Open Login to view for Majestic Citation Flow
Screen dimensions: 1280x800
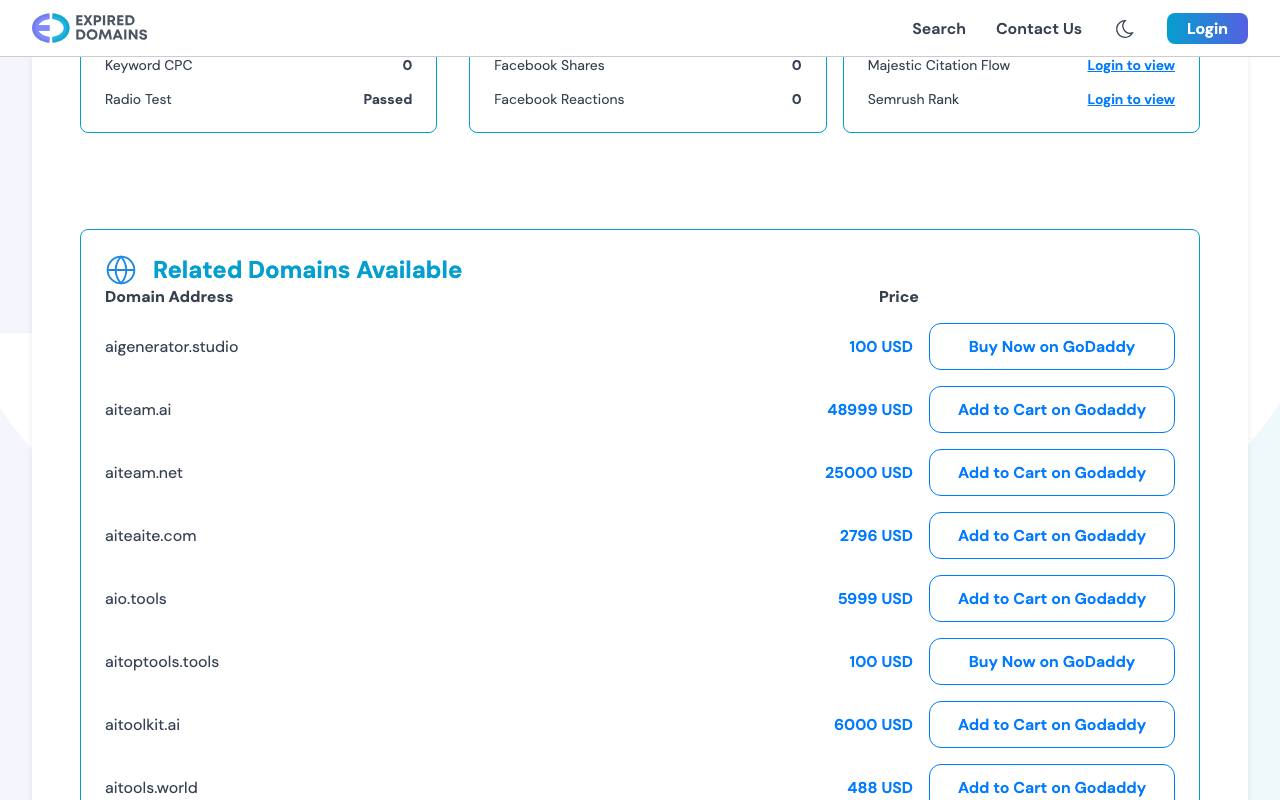pos(1131,65)
